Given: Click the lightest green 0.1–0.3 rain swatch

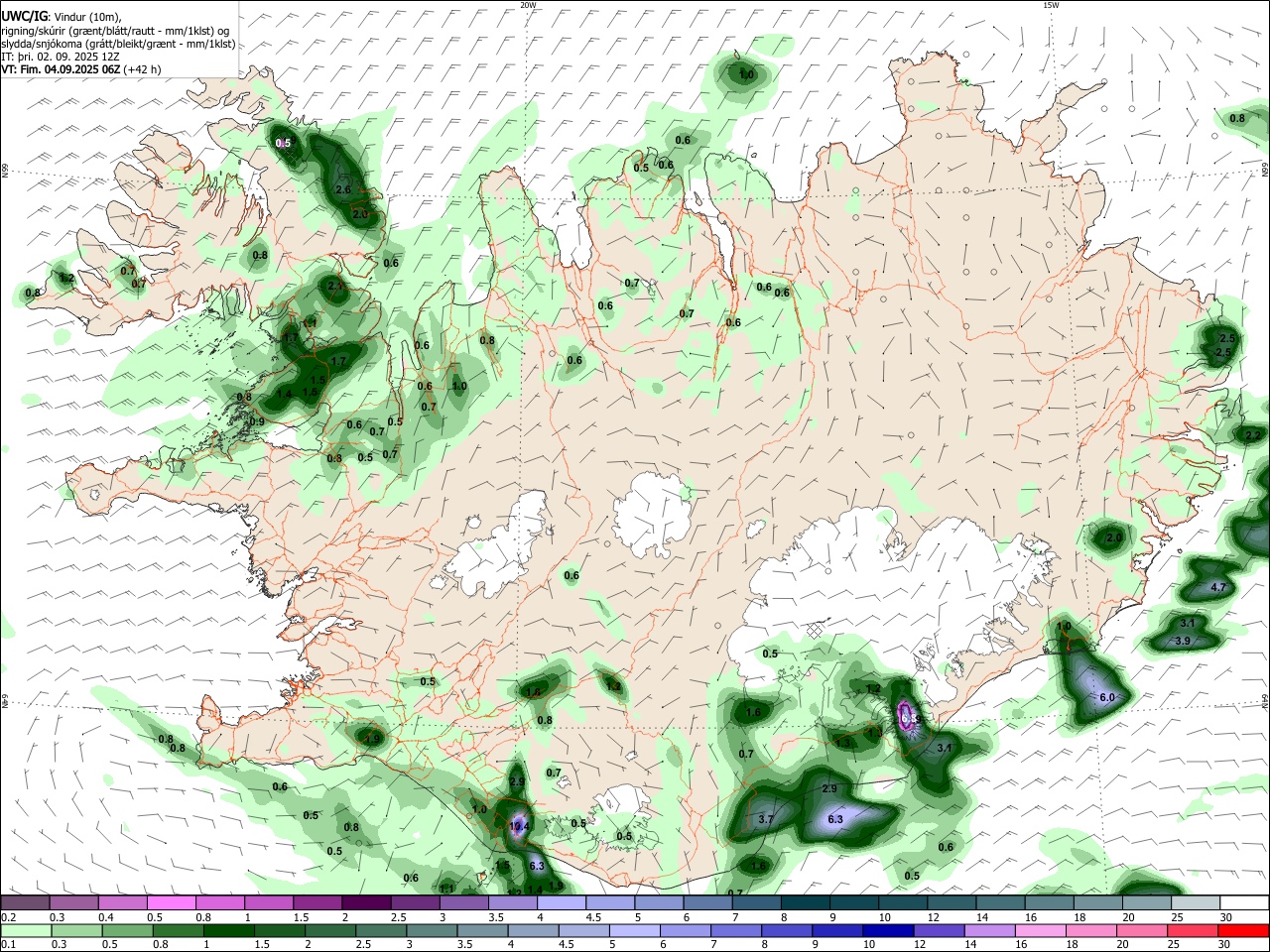Looking at the screenshot, I should (25, 930).
